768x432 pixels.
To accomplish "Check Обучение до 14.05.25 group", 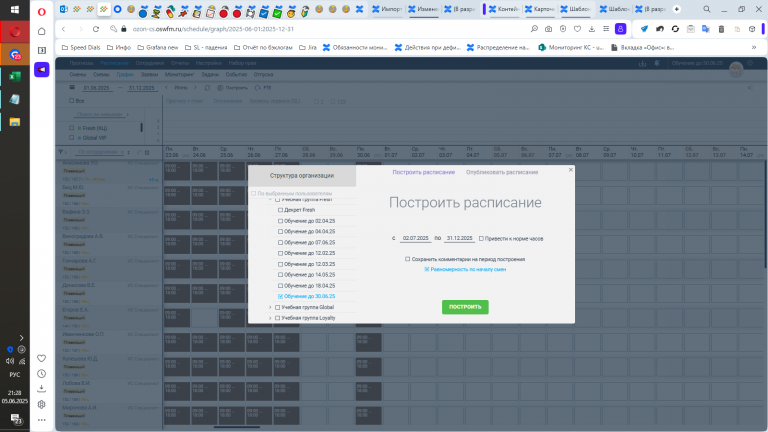I will 280,275.
